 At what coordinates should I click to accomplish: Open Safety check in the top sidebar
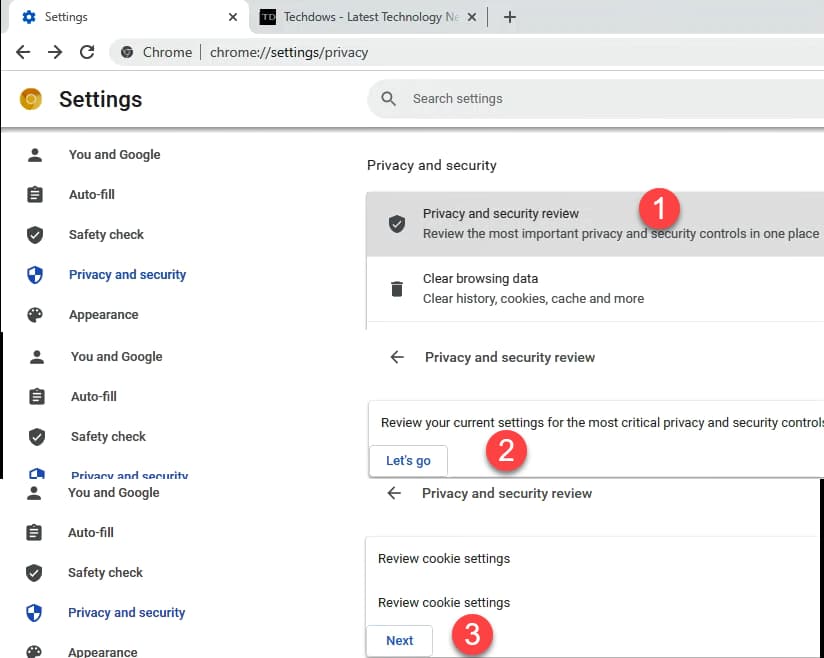click(x=106, y=234)
